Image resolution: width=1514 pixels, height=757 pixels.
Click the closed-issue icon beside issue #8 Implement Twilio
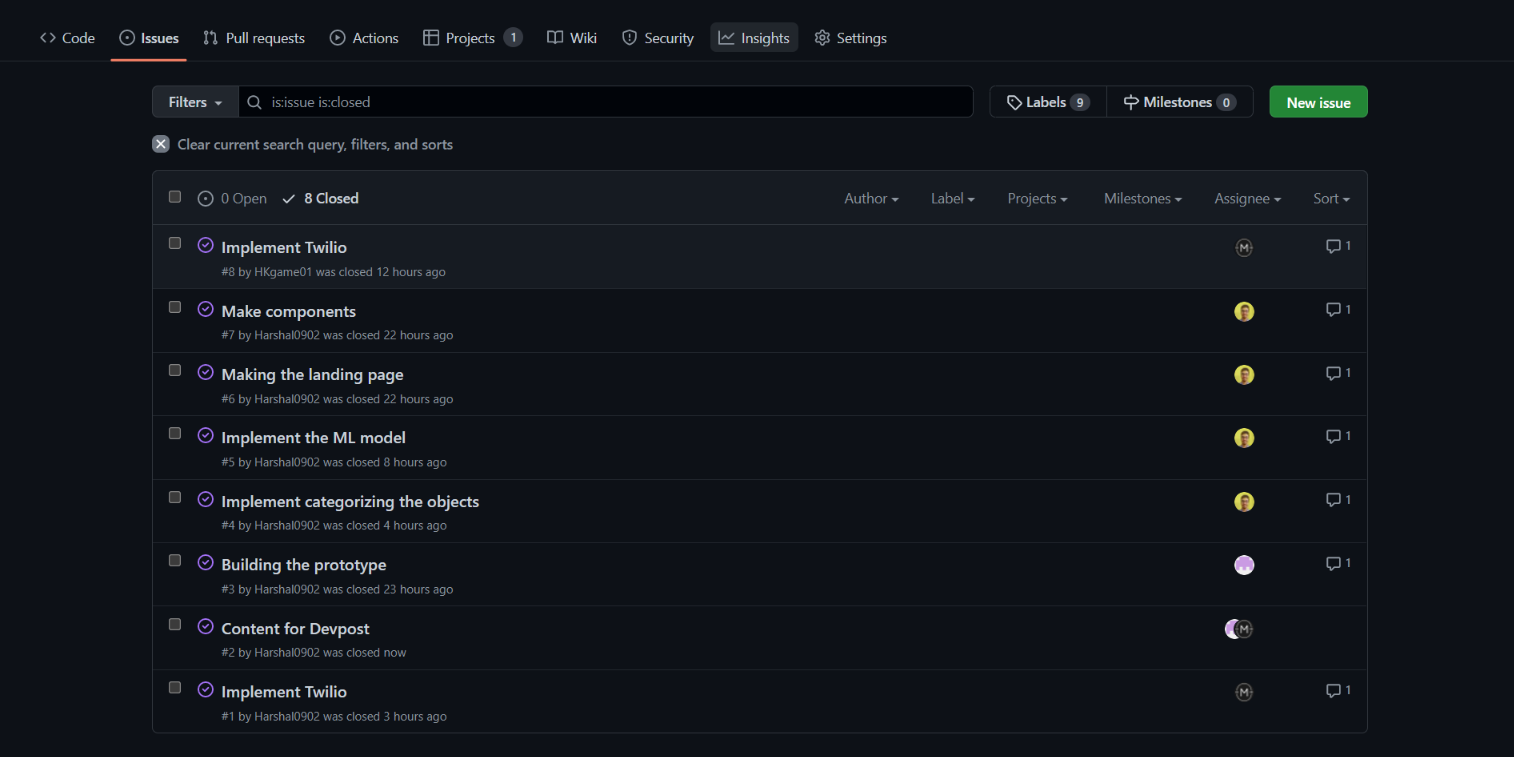tap(205, 245)
